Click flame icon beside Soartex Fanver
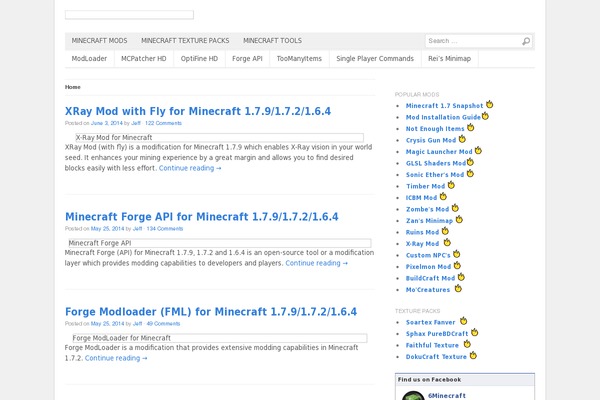 [463, 321]
